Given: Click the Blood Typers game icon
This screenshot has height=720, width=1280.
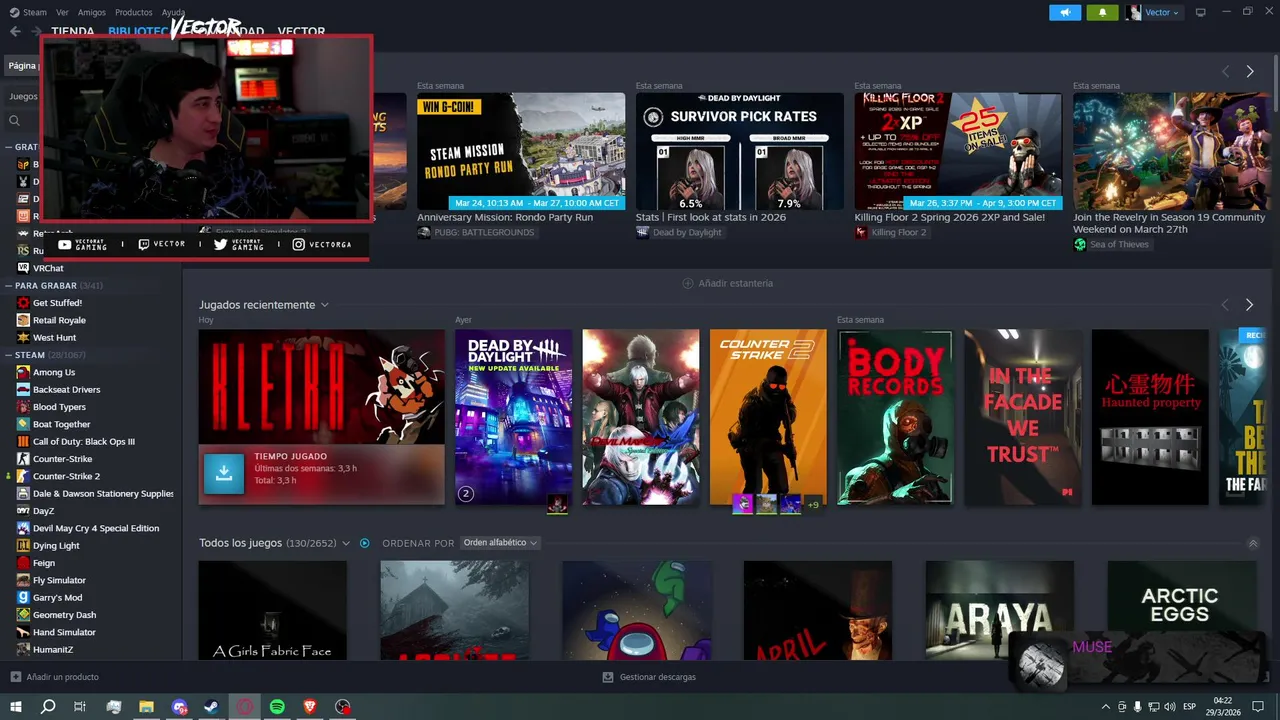Looking at the screenshot, I should pyautogui.click(x=23, y=407).
